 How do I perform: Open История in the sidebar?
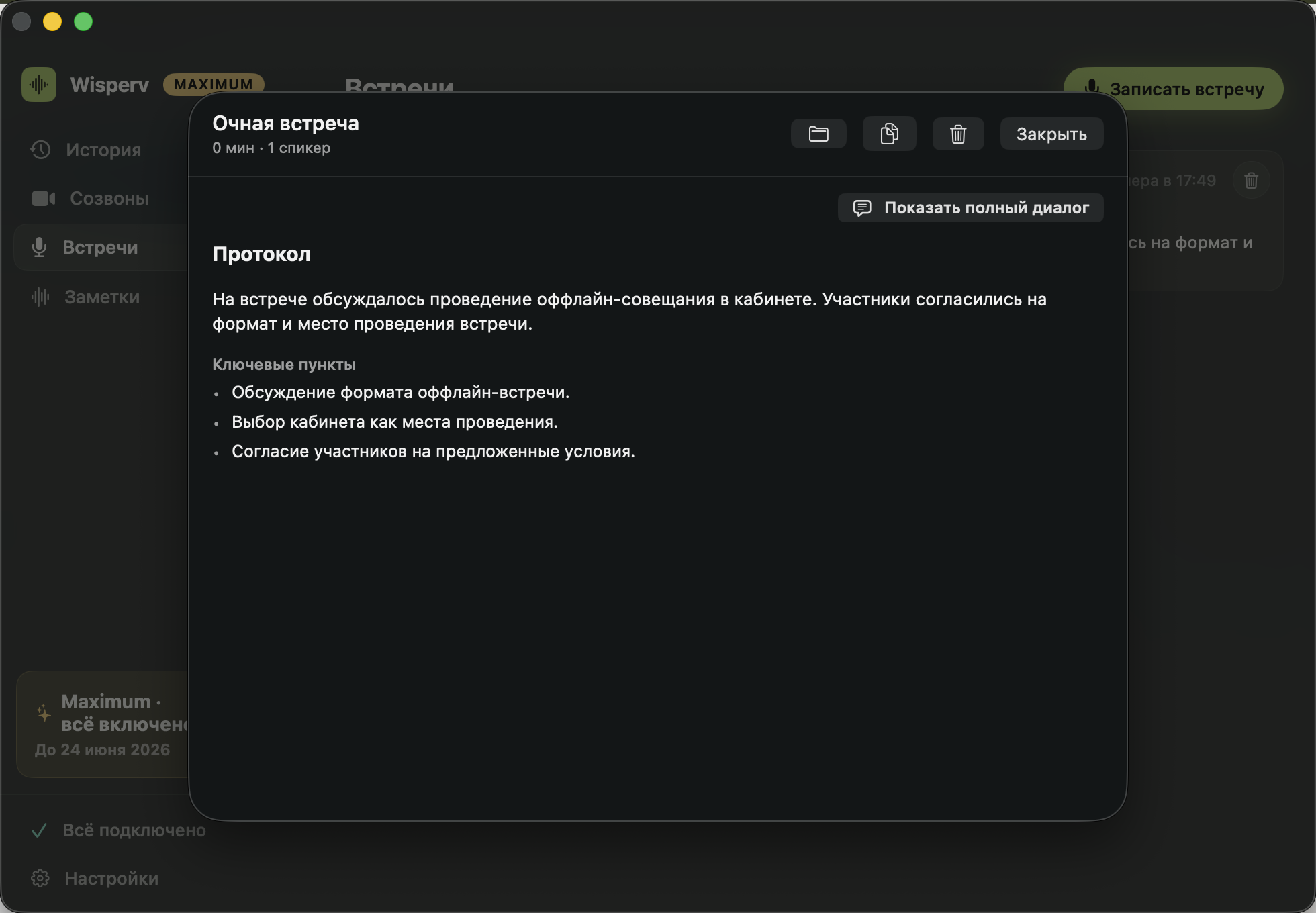click(x=103, y=150)
